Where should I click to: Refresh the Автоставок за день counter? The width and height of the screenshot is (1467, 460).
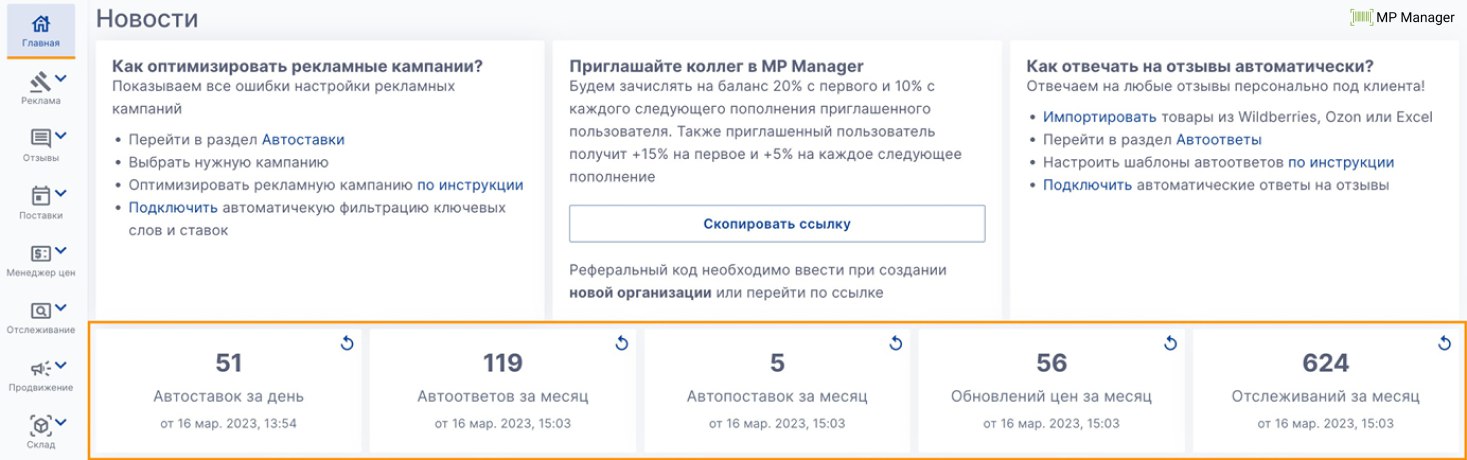coord(347,344)
